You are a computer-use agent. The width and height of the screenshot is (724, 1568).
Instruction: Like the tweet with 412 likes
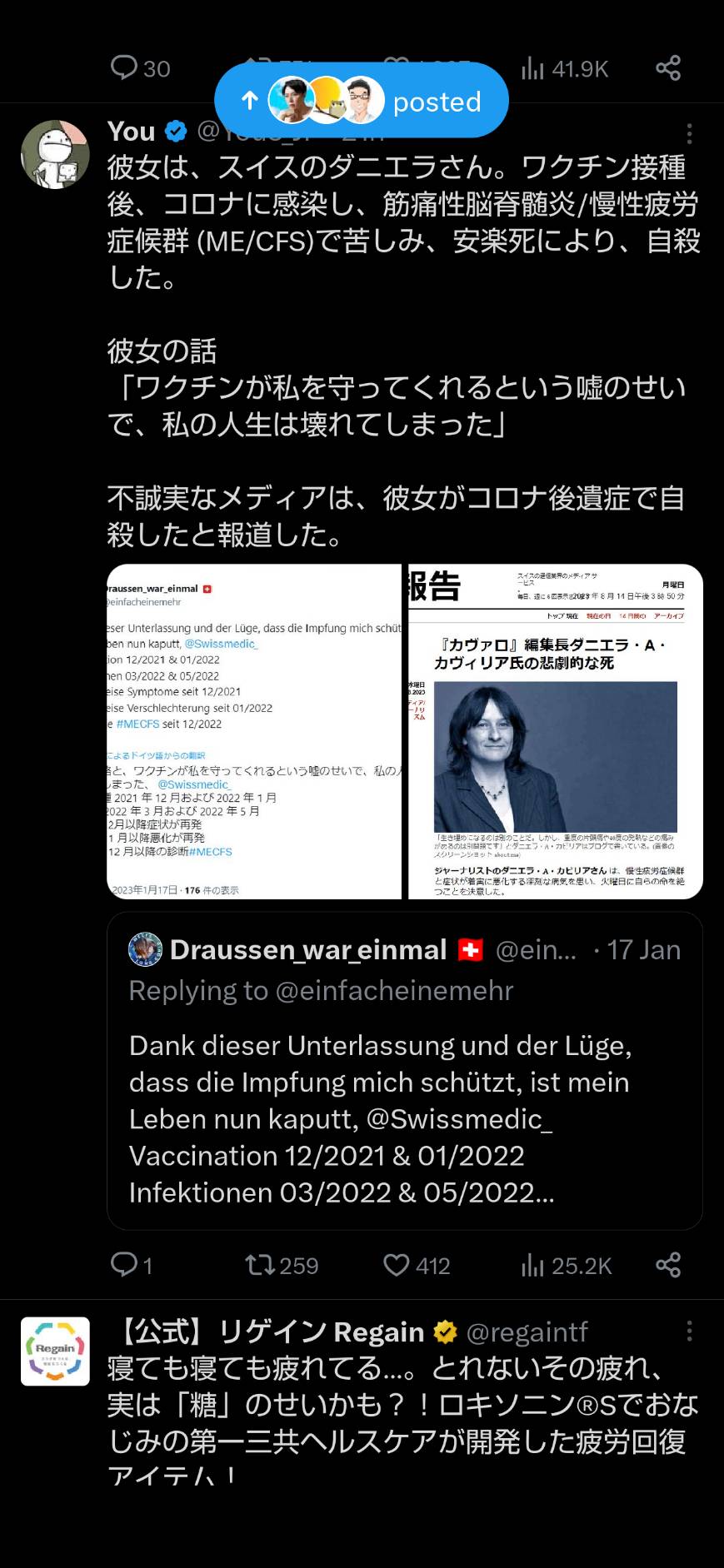(417, 1265)
